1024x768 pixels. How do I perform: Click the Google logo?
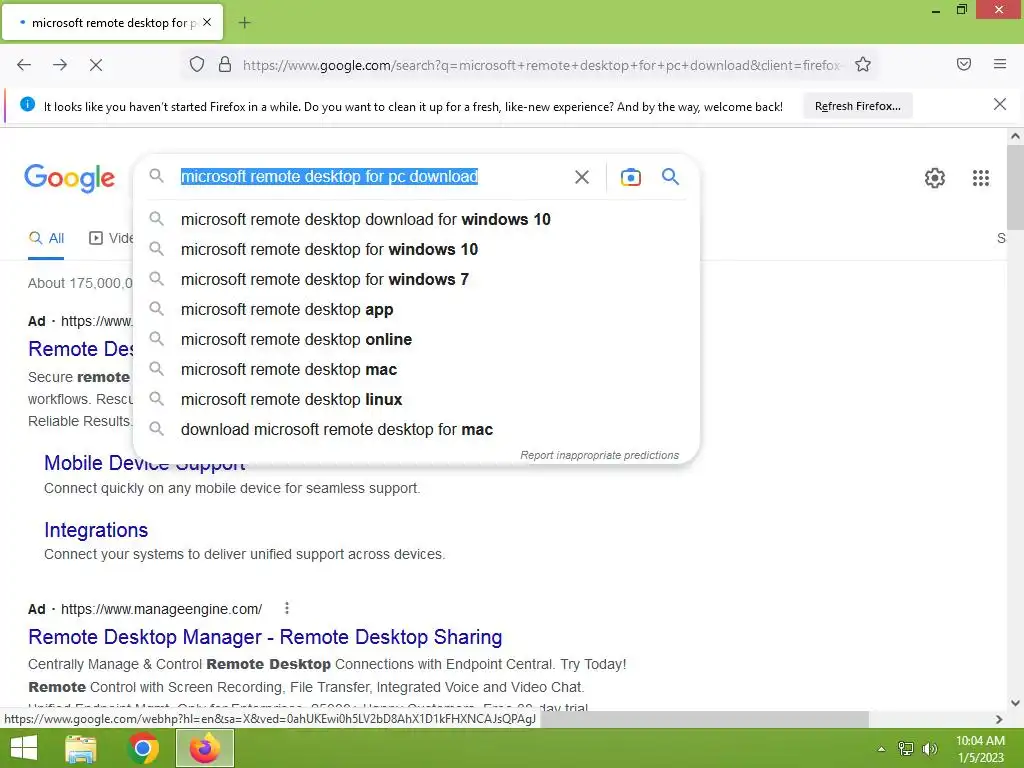point(69,178)
